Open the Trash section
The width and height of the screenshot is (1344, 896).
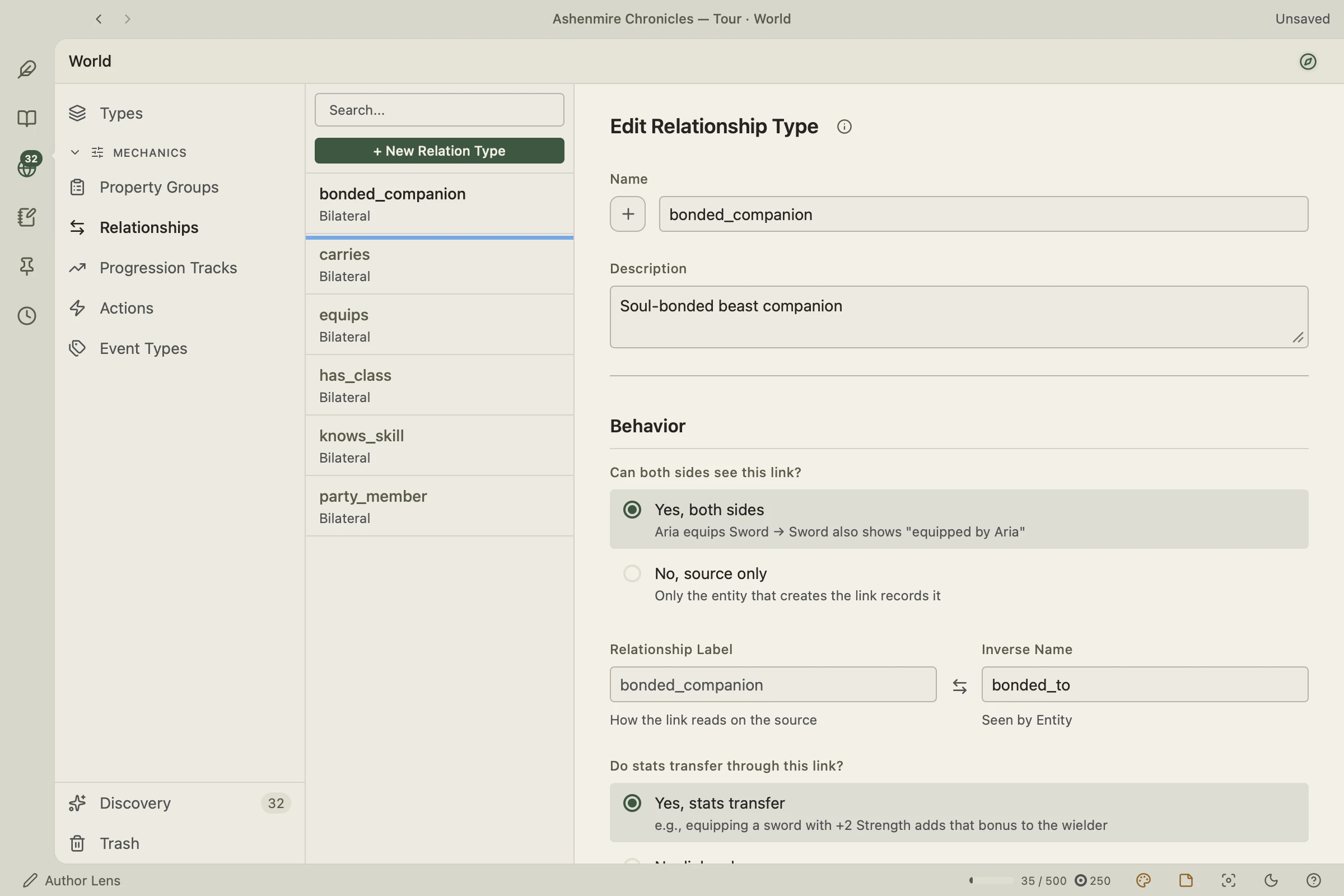179,843
